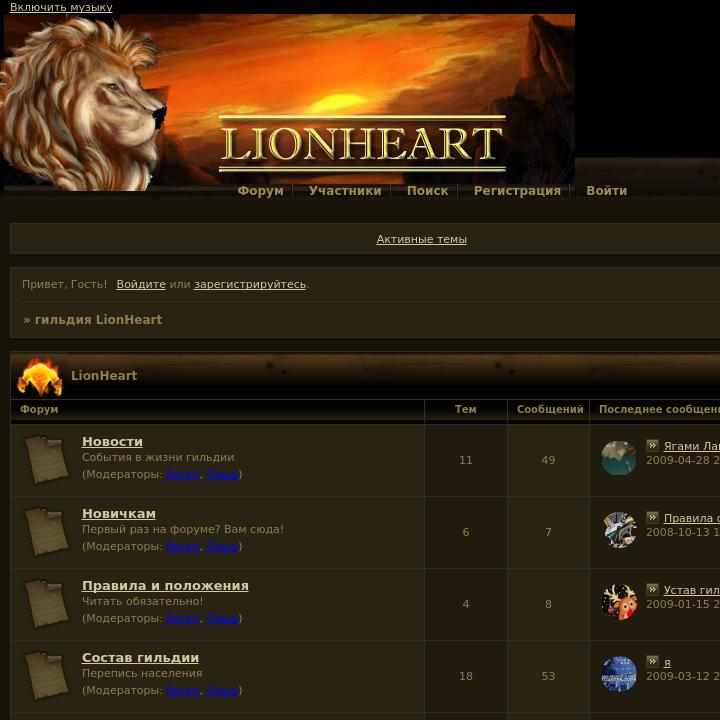720x720 pixels.
Task: Open the Участники navigation menu item
Action: [x=345, y=191]
